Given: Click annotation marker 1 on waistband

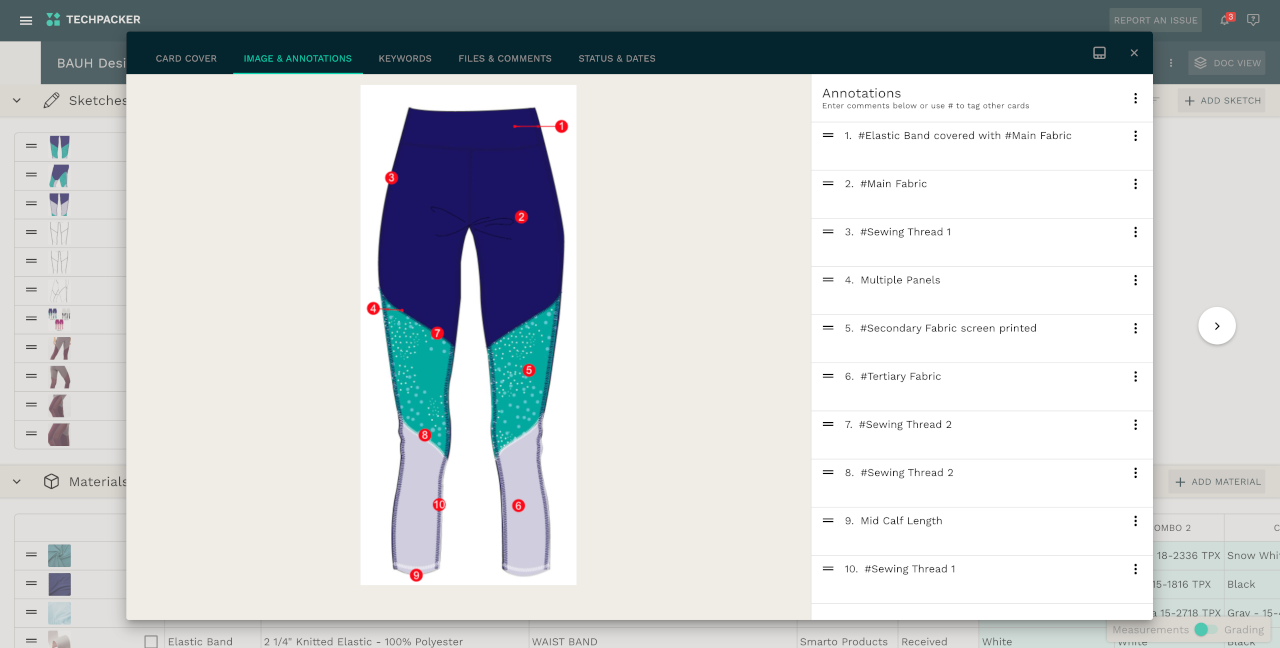Looking at the screenshot, I should tap(561, 127).
